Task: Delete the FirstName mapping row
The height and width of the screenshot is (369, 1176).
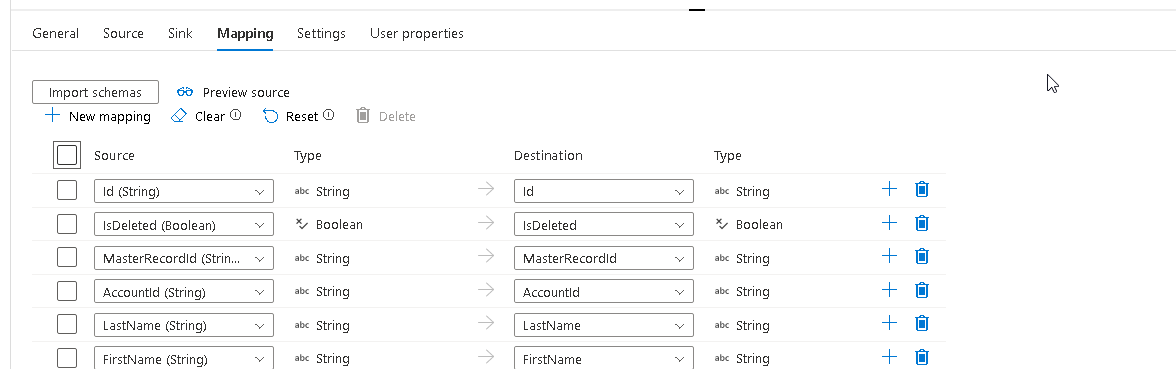Action: point(922,357)
